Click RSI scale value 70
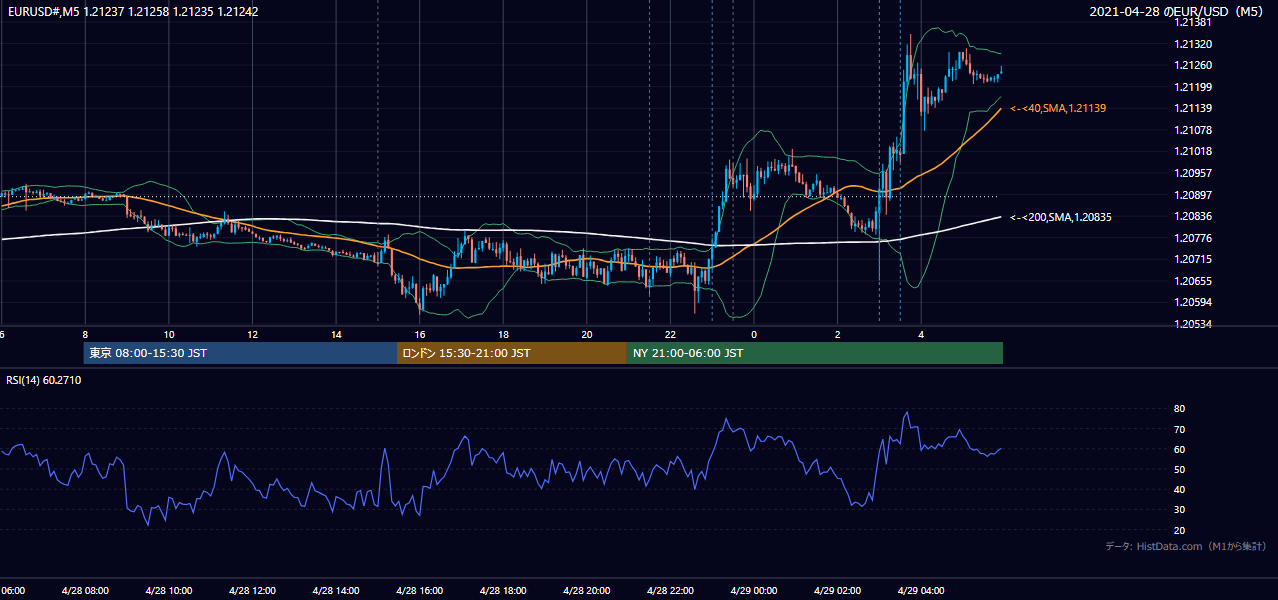This screenshot has width=1278, height=600. (1180, 429)
